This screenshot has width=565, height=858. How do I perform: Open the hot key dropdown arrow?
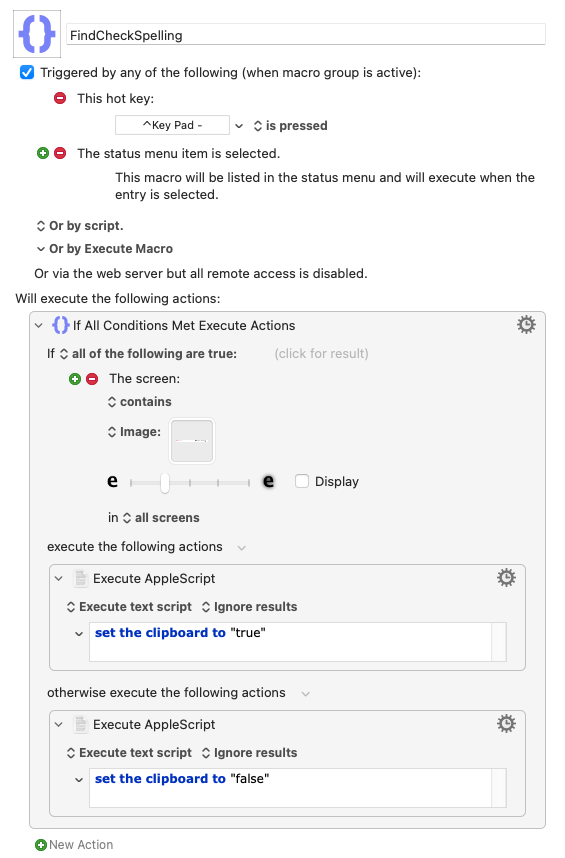tap(239, 126)
